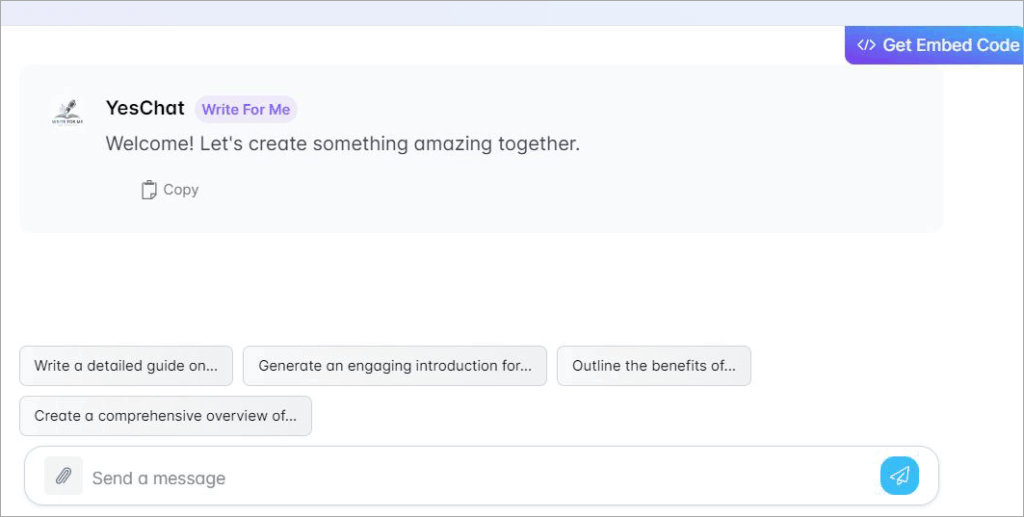Select "Generate an engaging introduction for..." suggestion
The image size is (1024, 517).
pyautogui.click(x=395, y=366)
